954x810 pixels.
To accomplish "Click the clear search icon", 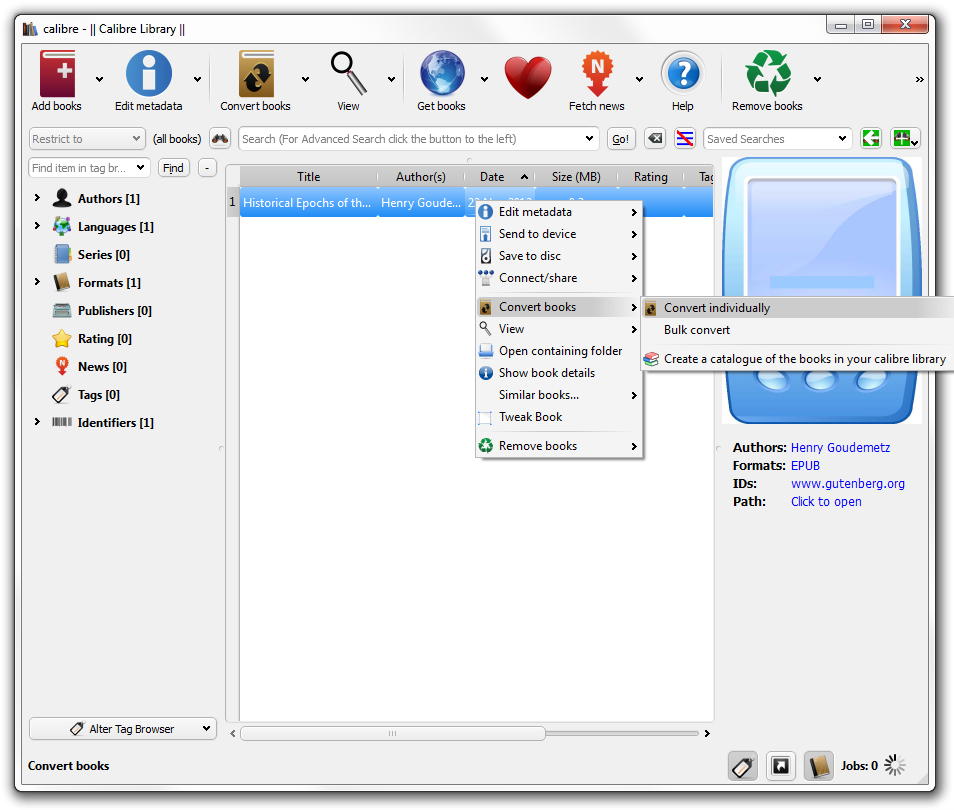I will [x=655, y=139].
